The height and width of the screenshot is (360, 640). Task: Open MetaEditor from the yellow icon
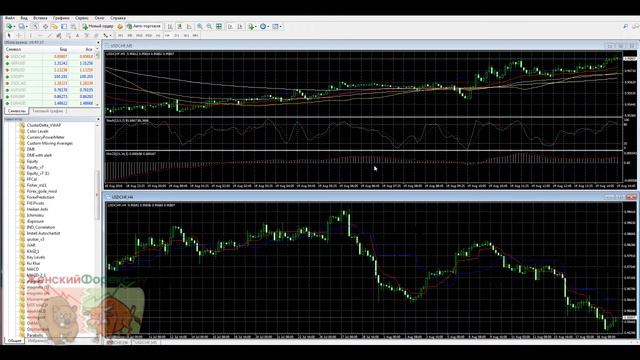pos(120,27)
